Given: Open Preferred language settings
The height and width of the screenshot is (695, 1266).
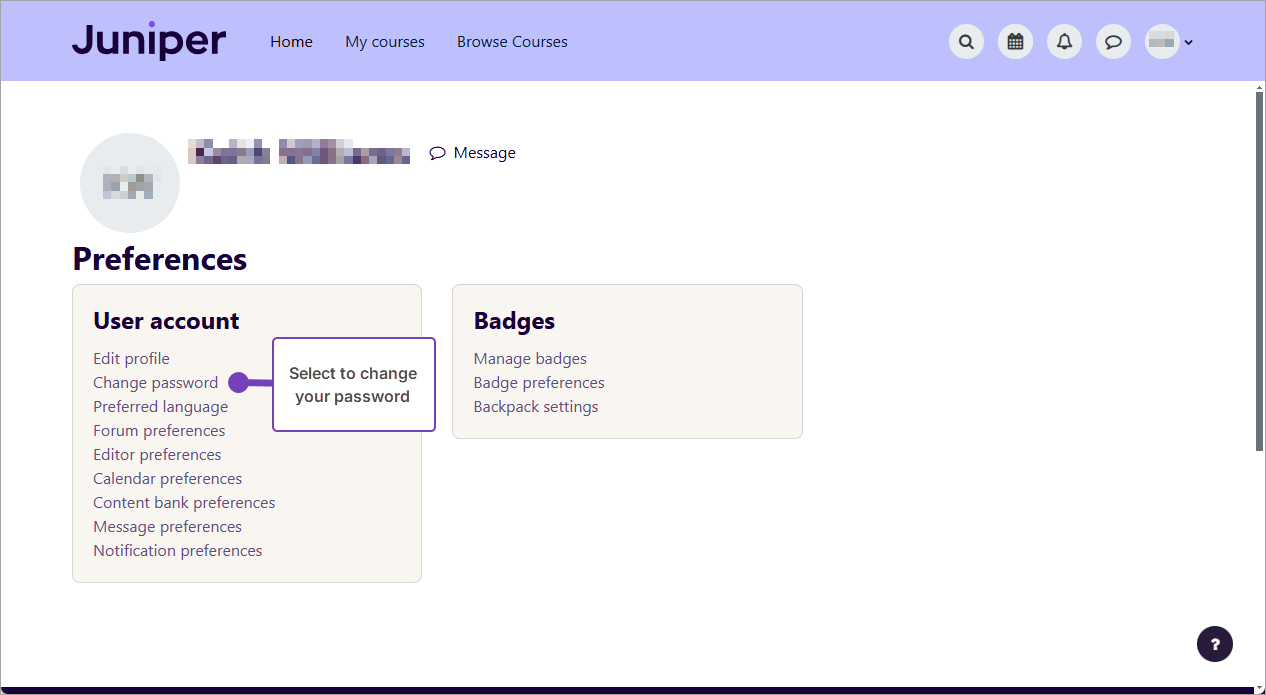Looking at the screenshot, I should point(160,407).
